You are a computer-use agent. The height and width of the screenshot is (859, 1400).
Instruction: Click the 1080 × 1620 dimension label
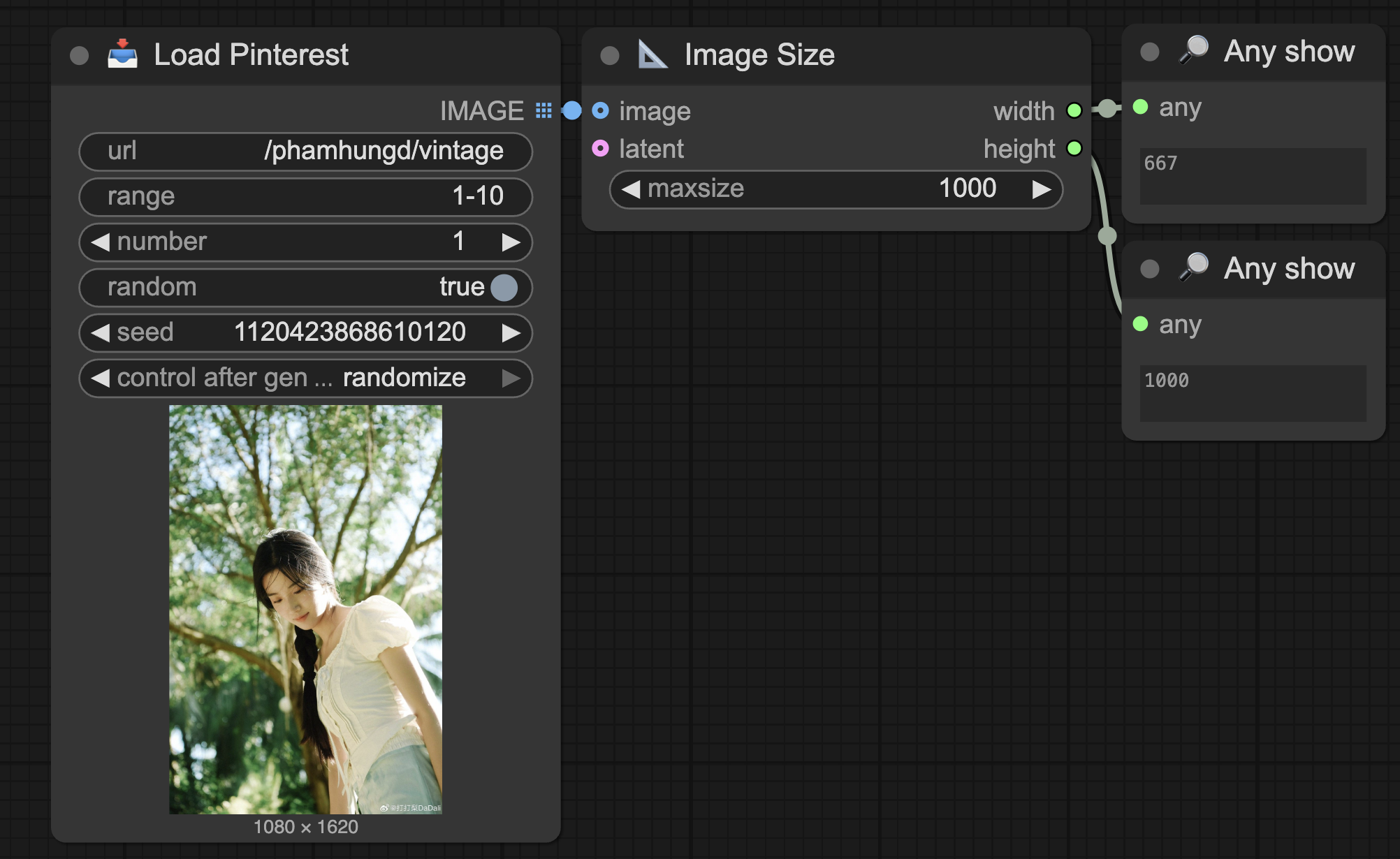click(x=305, y=828)
